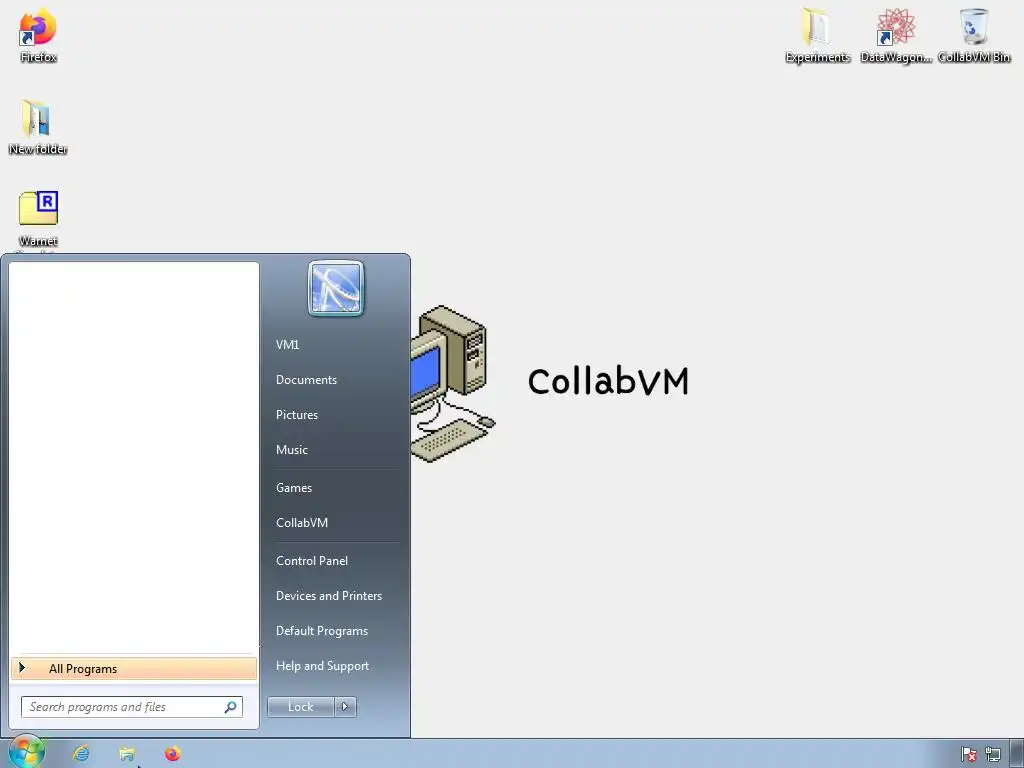Open the CollabVM Bin recycle icon

tap(974, 36)
